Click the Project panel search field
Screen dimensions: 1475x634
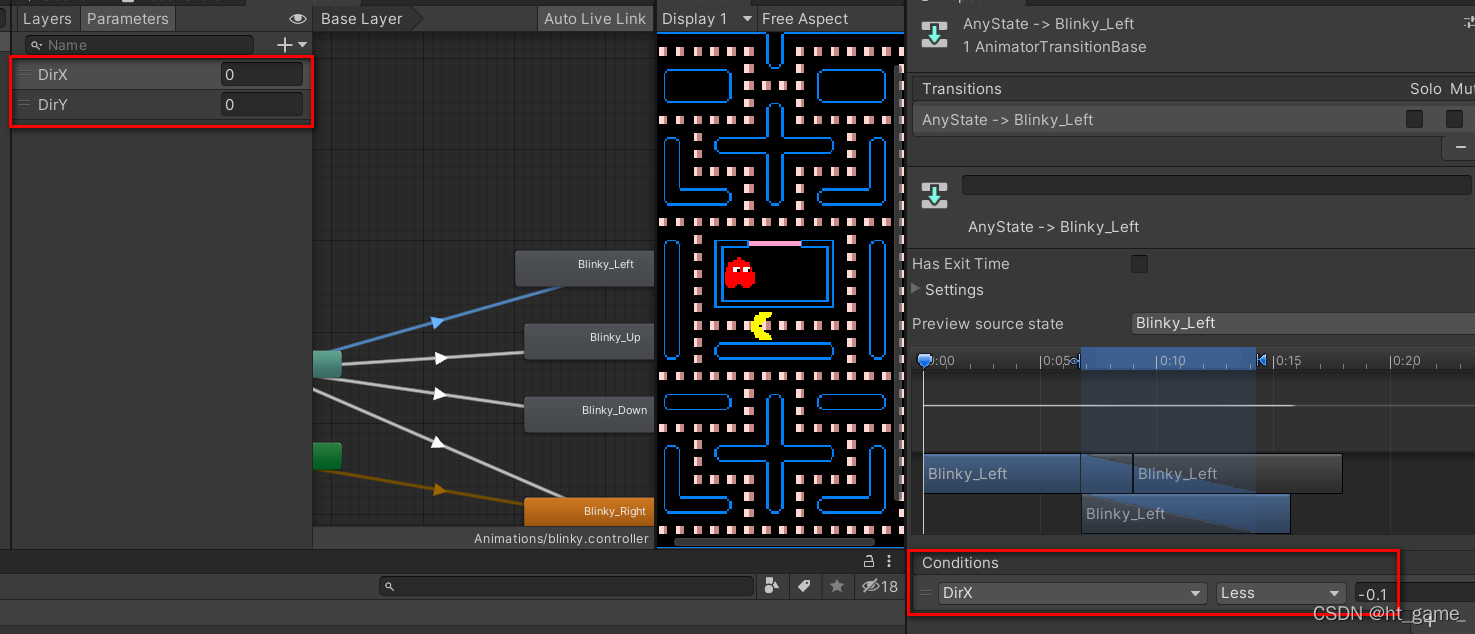point(566,587)
